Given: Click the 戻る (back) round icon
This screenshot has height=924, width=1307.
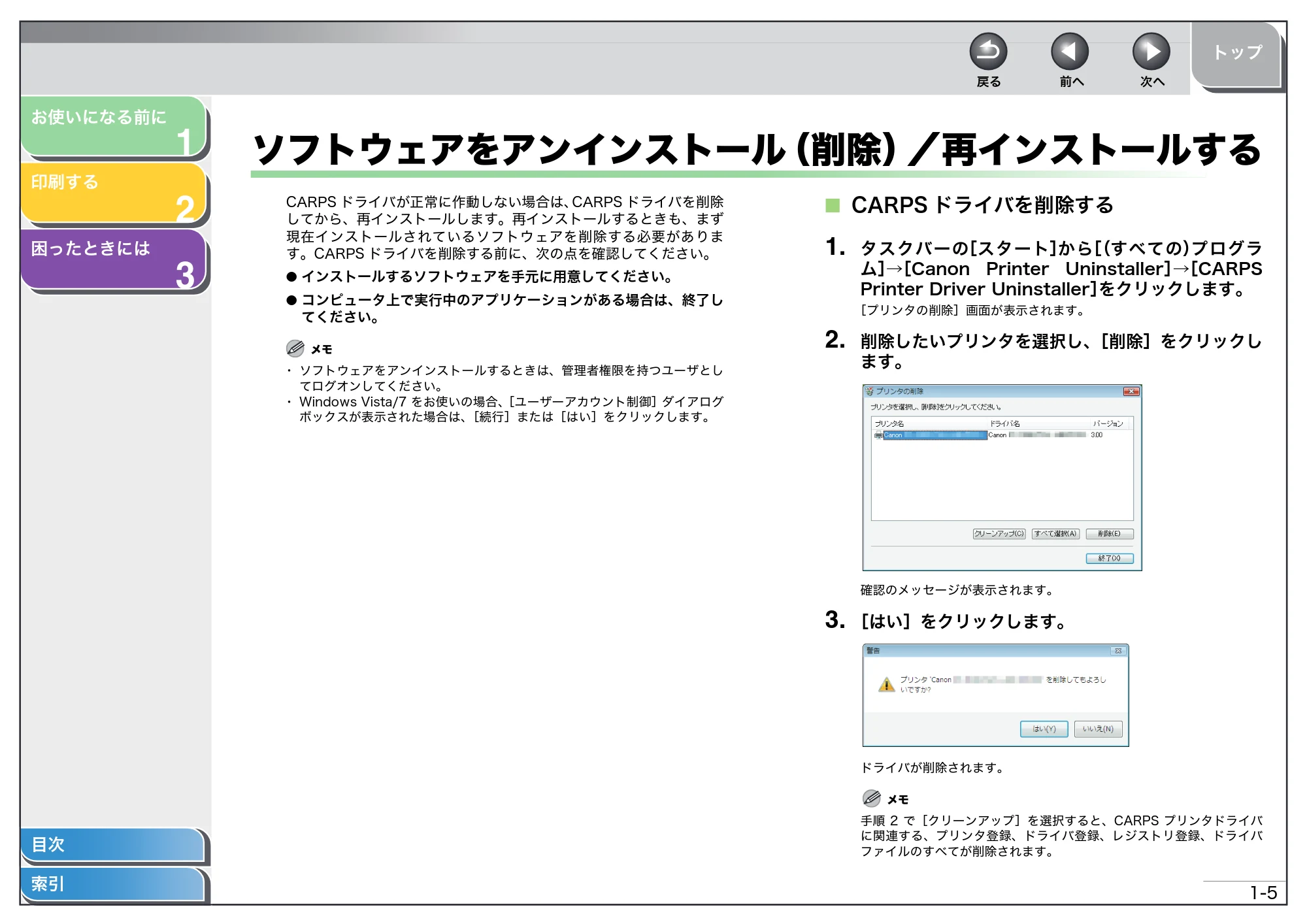Looking at the screenshot, I should click(x=988, y=51).
